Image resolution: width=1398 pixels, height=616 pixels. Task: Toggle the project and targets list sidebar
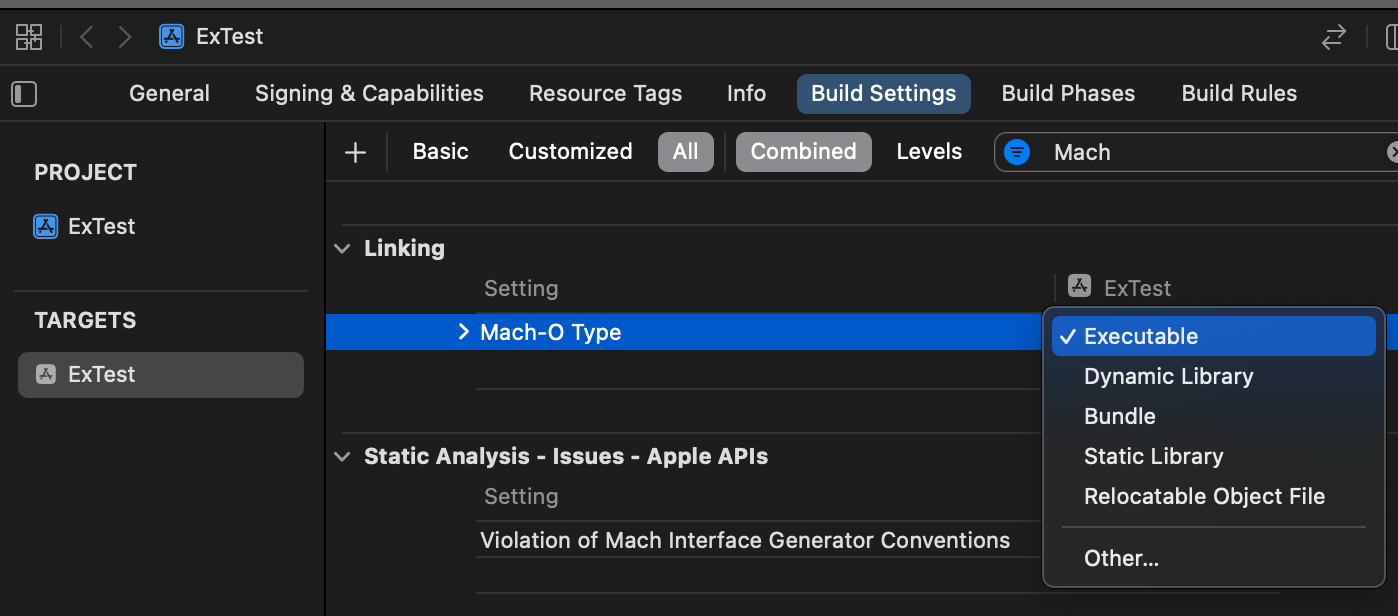(x=24, y=94)
